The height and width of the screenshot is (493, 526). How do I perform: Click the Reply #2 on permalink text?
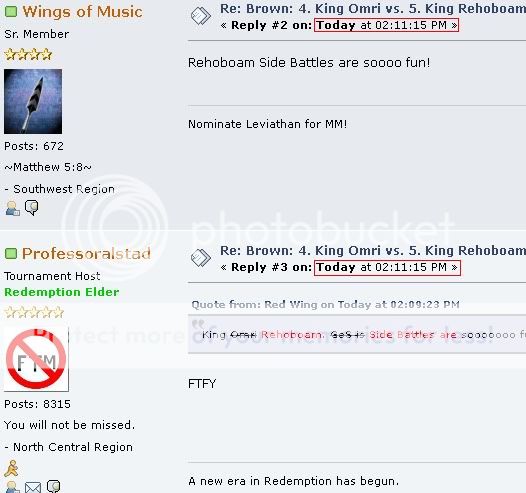(x=271, y=25)
